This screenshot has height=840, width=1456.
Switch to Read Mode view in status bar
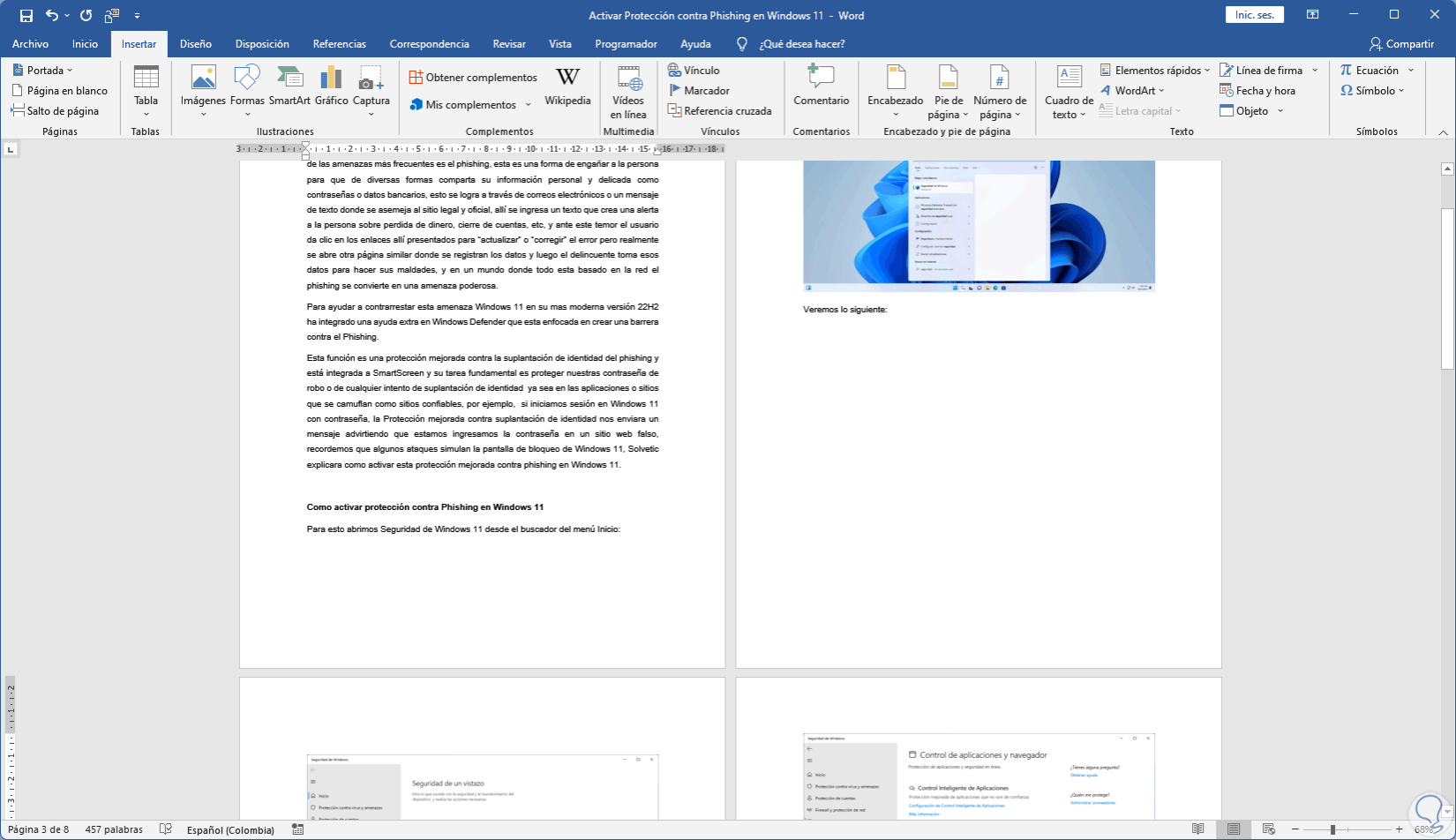[1197, 829]
